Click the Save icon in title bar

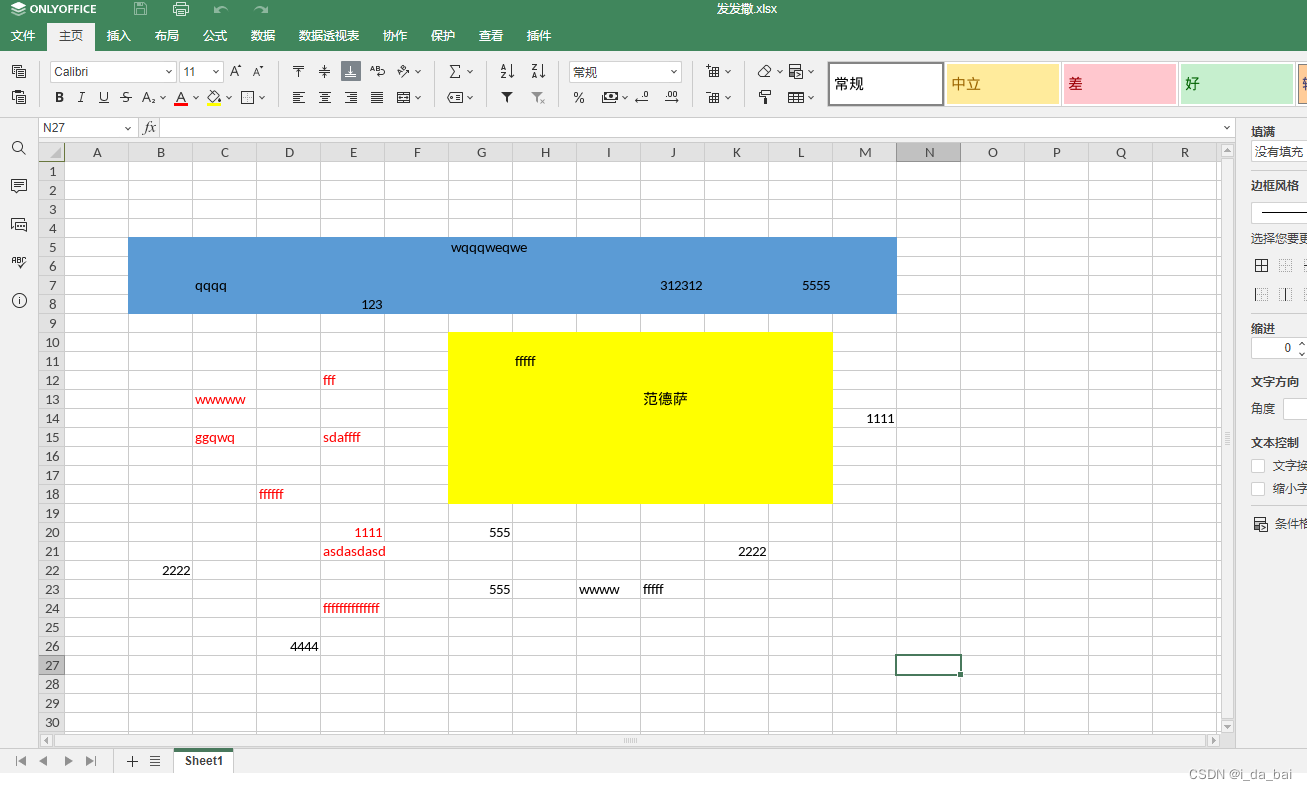point(141,9)
